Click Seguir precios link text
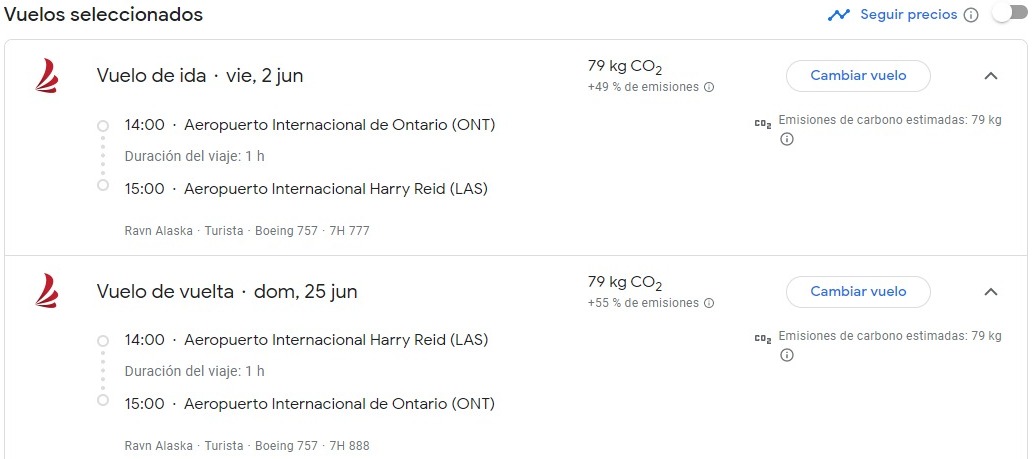 (908, 14)
